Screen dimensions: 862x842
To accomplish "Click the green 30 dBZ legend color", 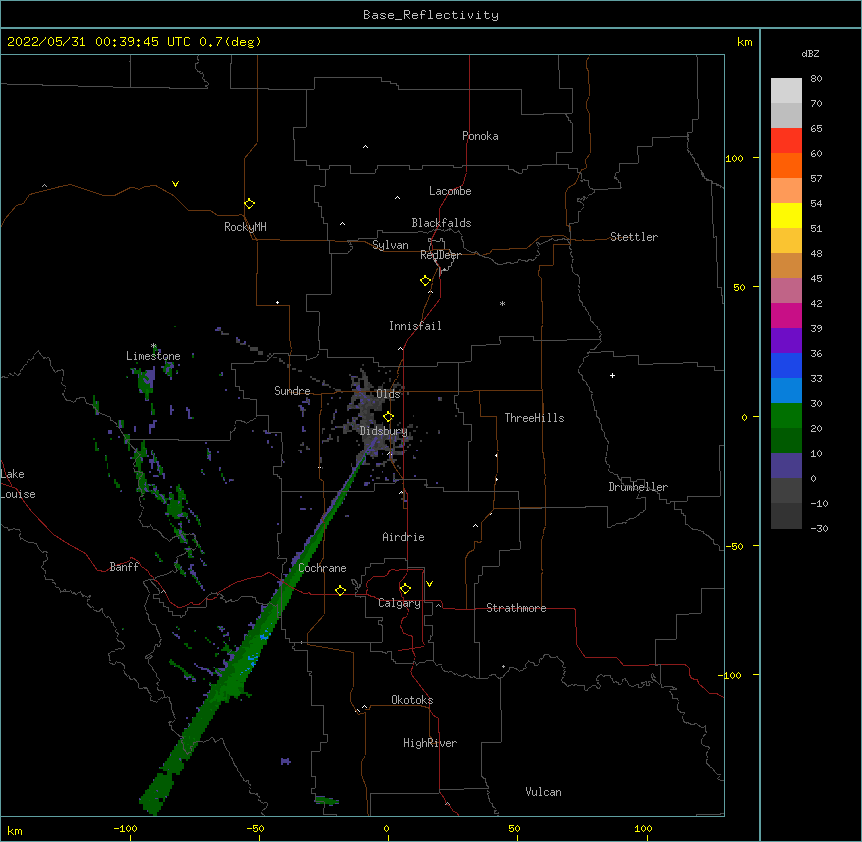I will coord(786,416).
